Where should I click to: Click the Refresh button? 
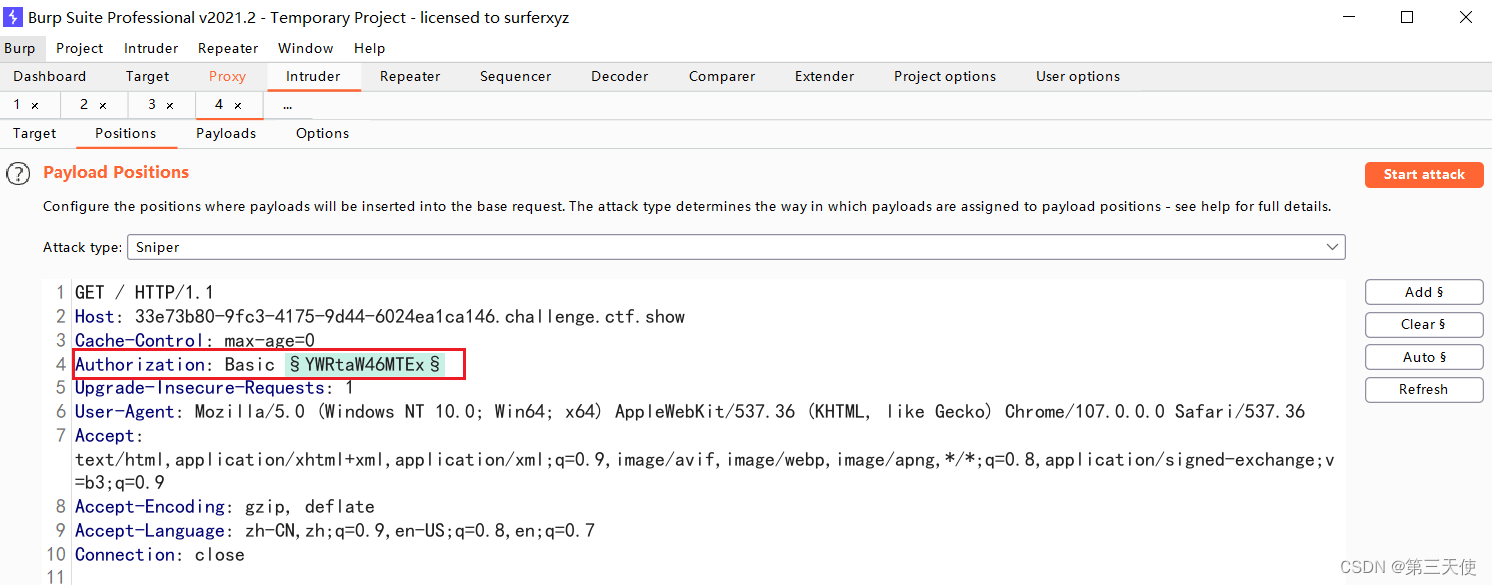[x=1424, y=389]
